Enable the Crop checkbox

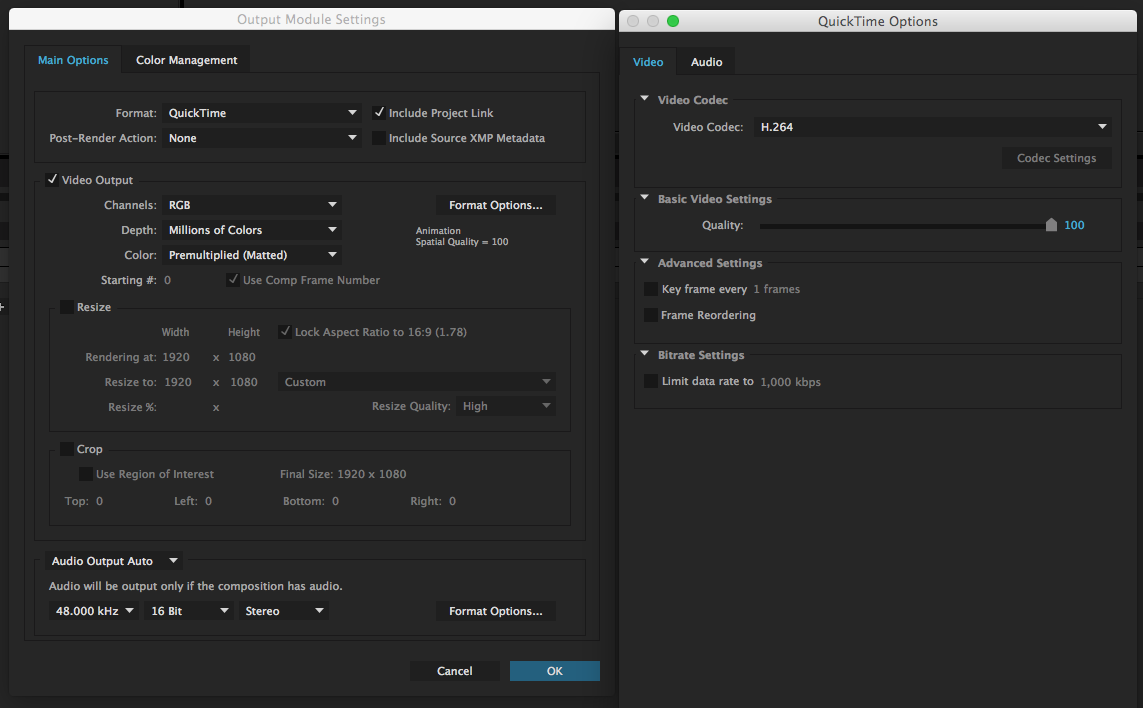point(67,448)
